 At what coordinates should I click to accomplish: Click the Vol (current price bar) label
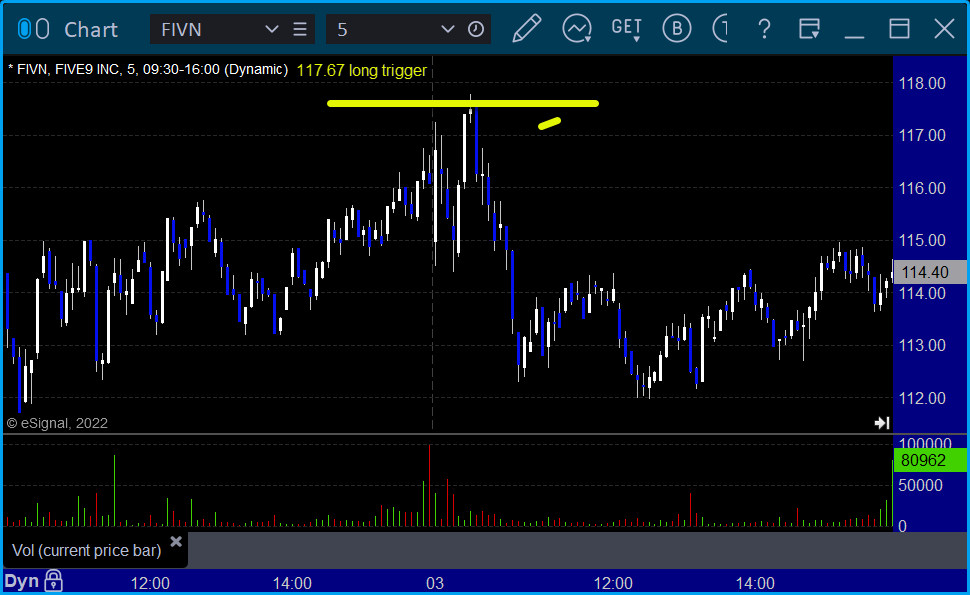click(x=87, y=550)
